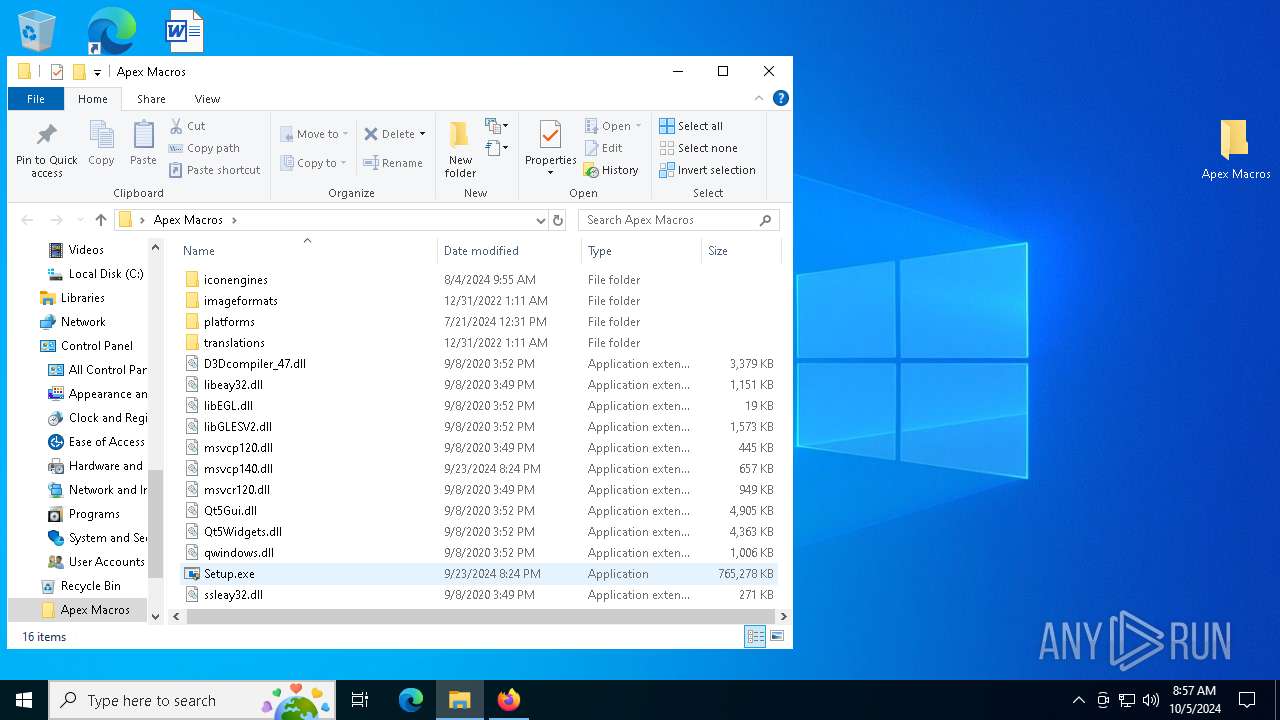This screenshot has height=720, width=1280.
Task: Click the Rename command
Action: pos(393,163)
